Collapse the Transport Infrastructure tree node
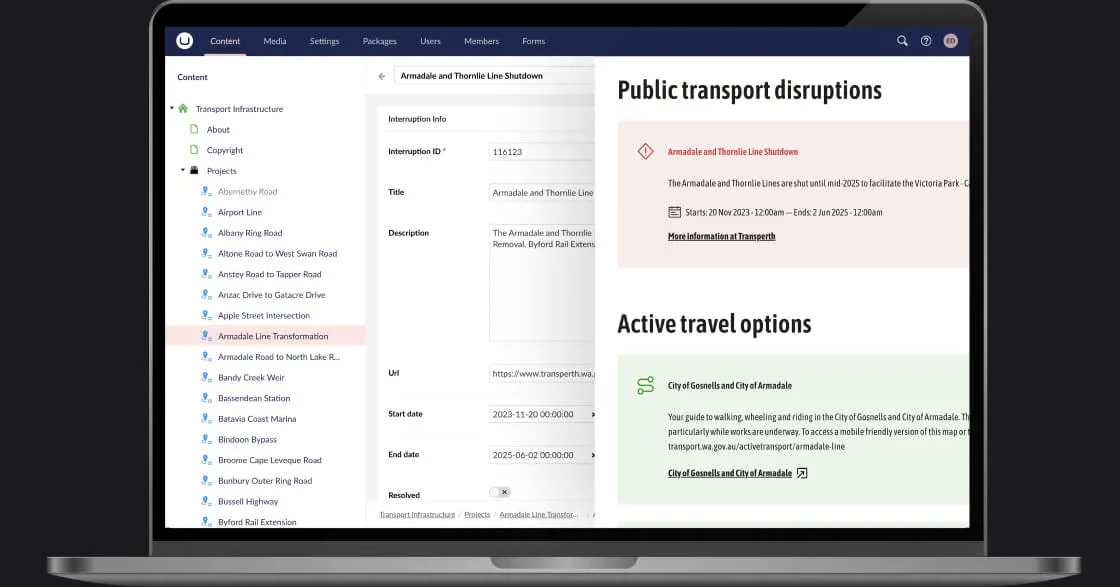 (x=172, y=109)
